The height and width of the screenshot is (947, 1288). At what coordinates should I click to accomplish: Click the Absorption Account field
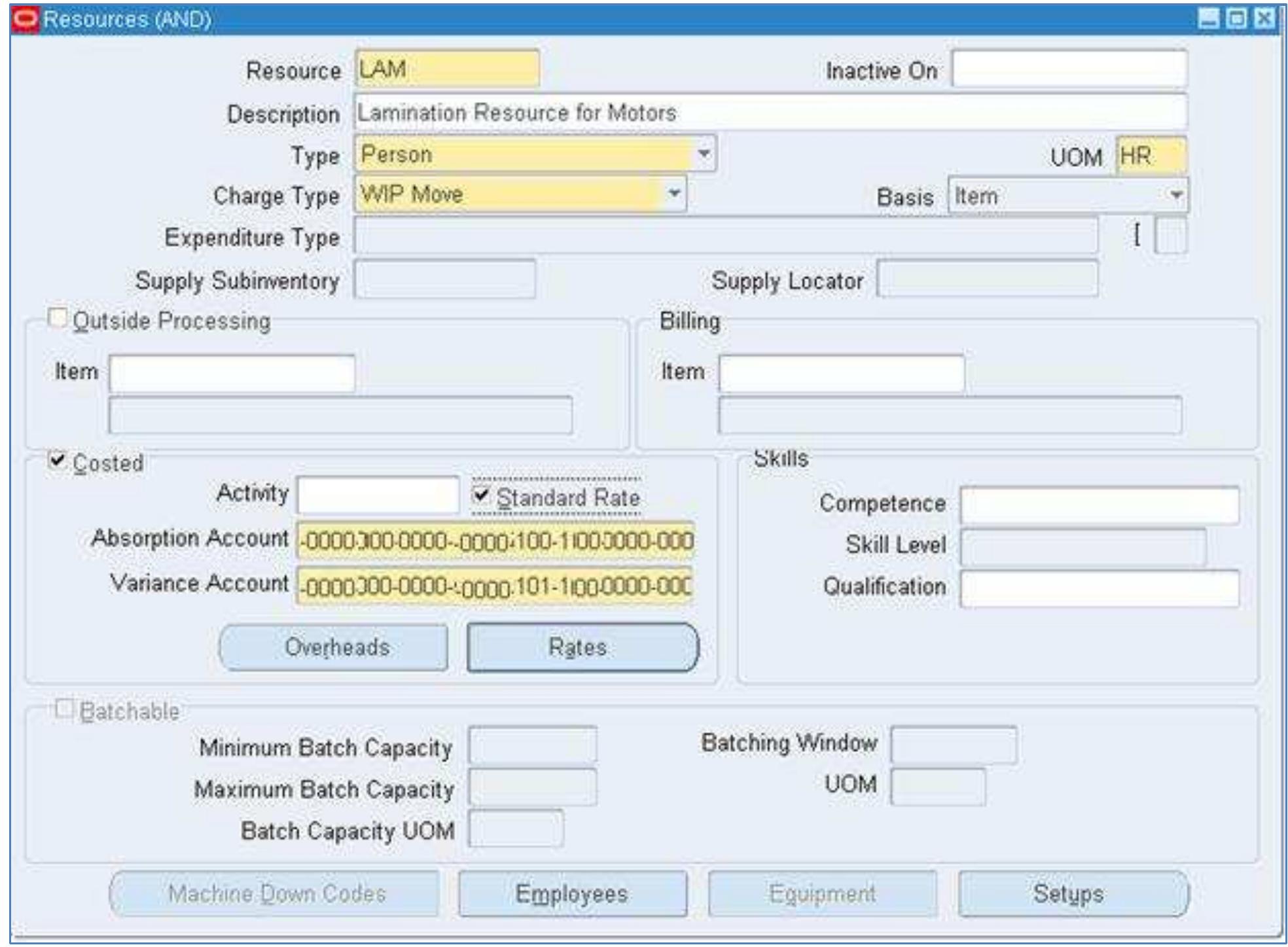495,541
